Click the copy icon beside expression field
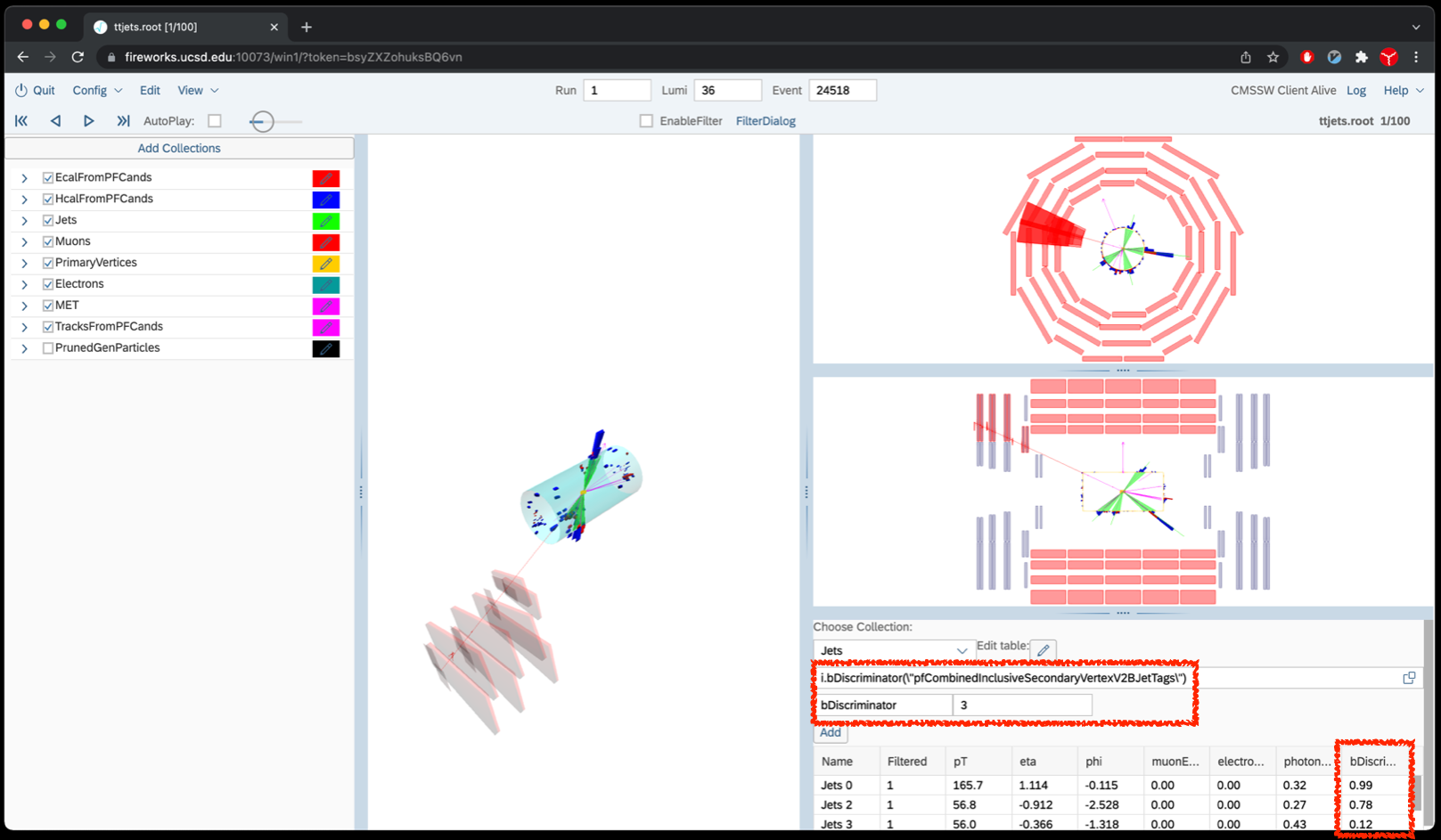Viewport: 1441px width, 840px height. pyautogui.click(x=1409, y=678)
